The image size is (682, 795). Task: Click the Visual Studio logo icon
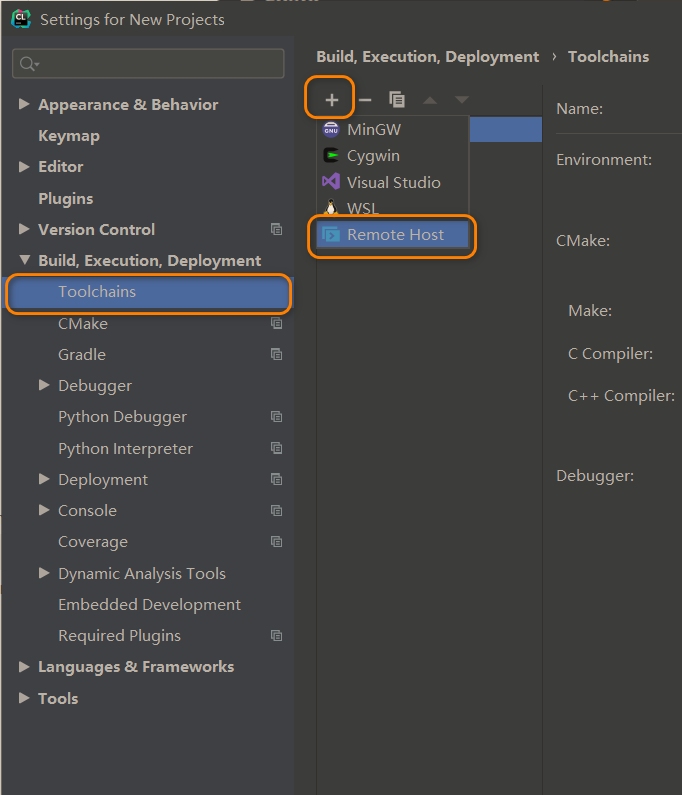coord(331,181)
